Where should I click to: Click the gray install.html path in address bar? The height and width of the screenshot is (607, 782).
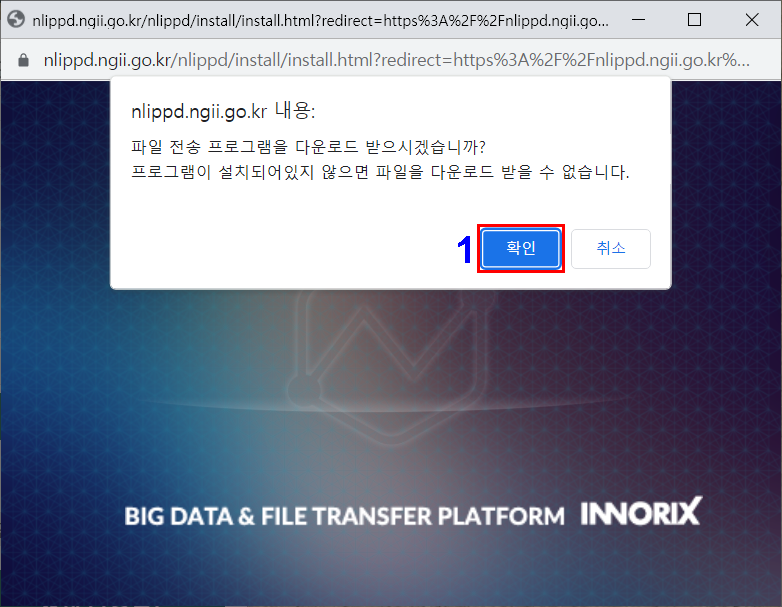[x=273, y=60]
